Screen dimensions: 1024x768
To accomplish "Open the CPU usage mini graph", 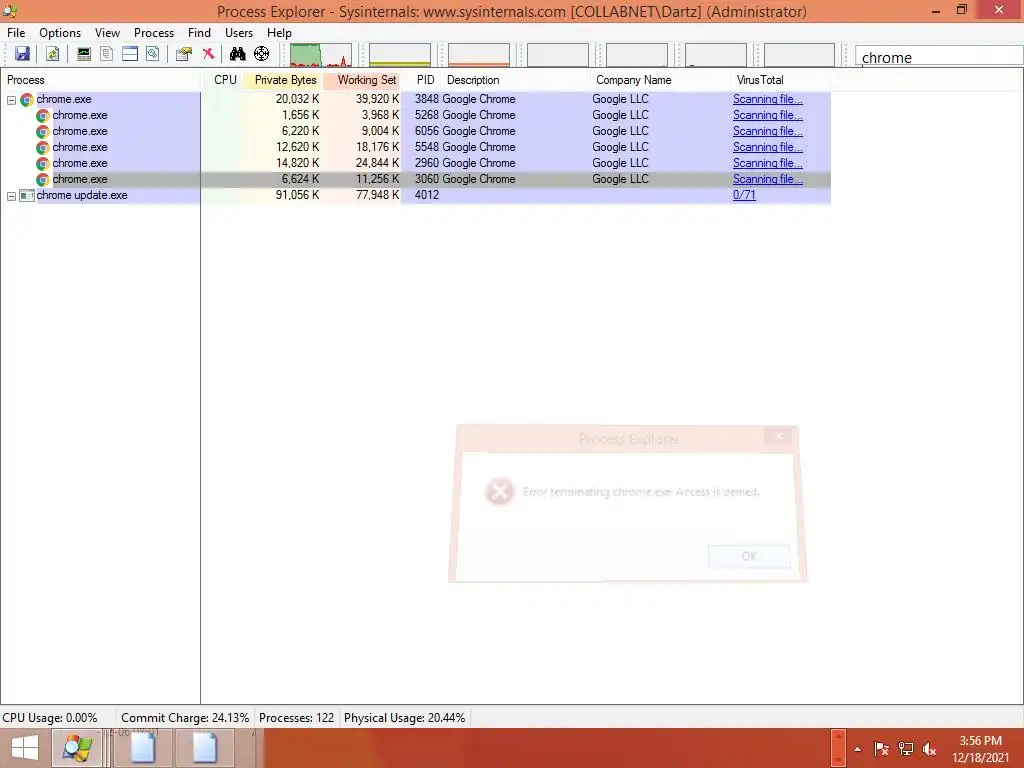I will 321,55.
